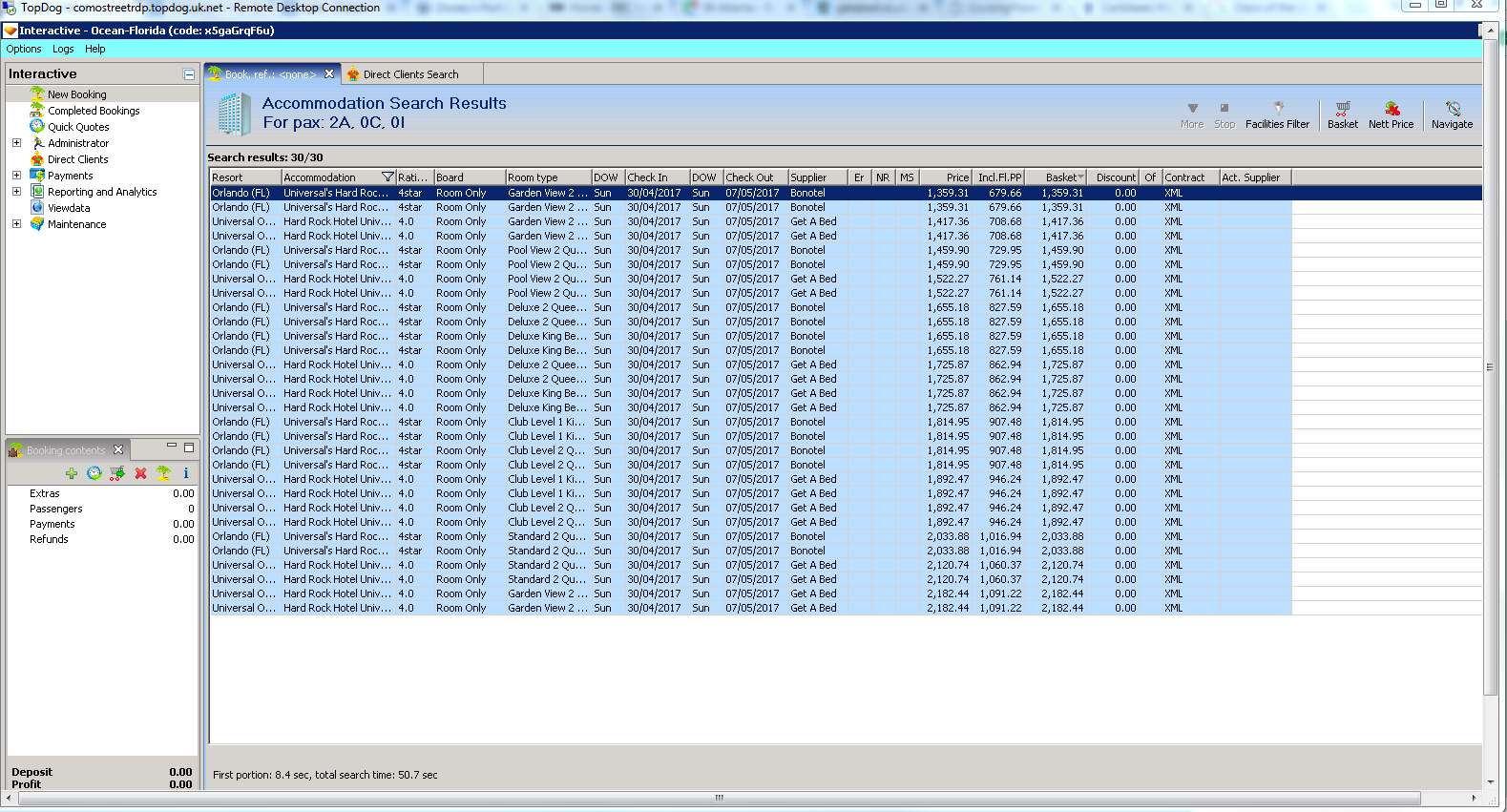Select the Booking contents panel tab
The width and height of the screenshot is (1507, 812).
coord(66,450)
